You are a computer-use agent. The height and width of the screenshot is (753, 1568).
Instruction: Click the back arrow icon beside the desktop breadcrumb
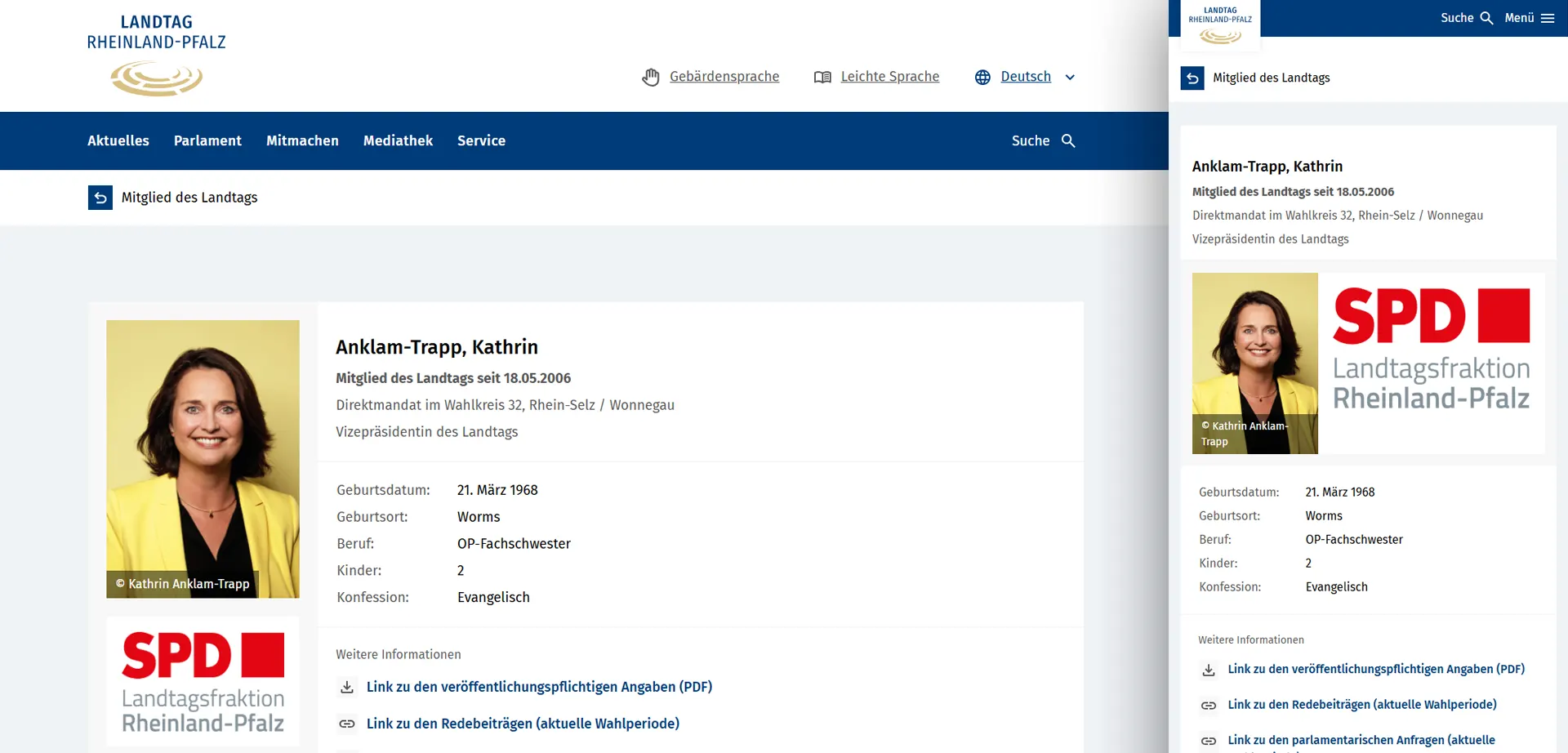click(x=100, y=198)
